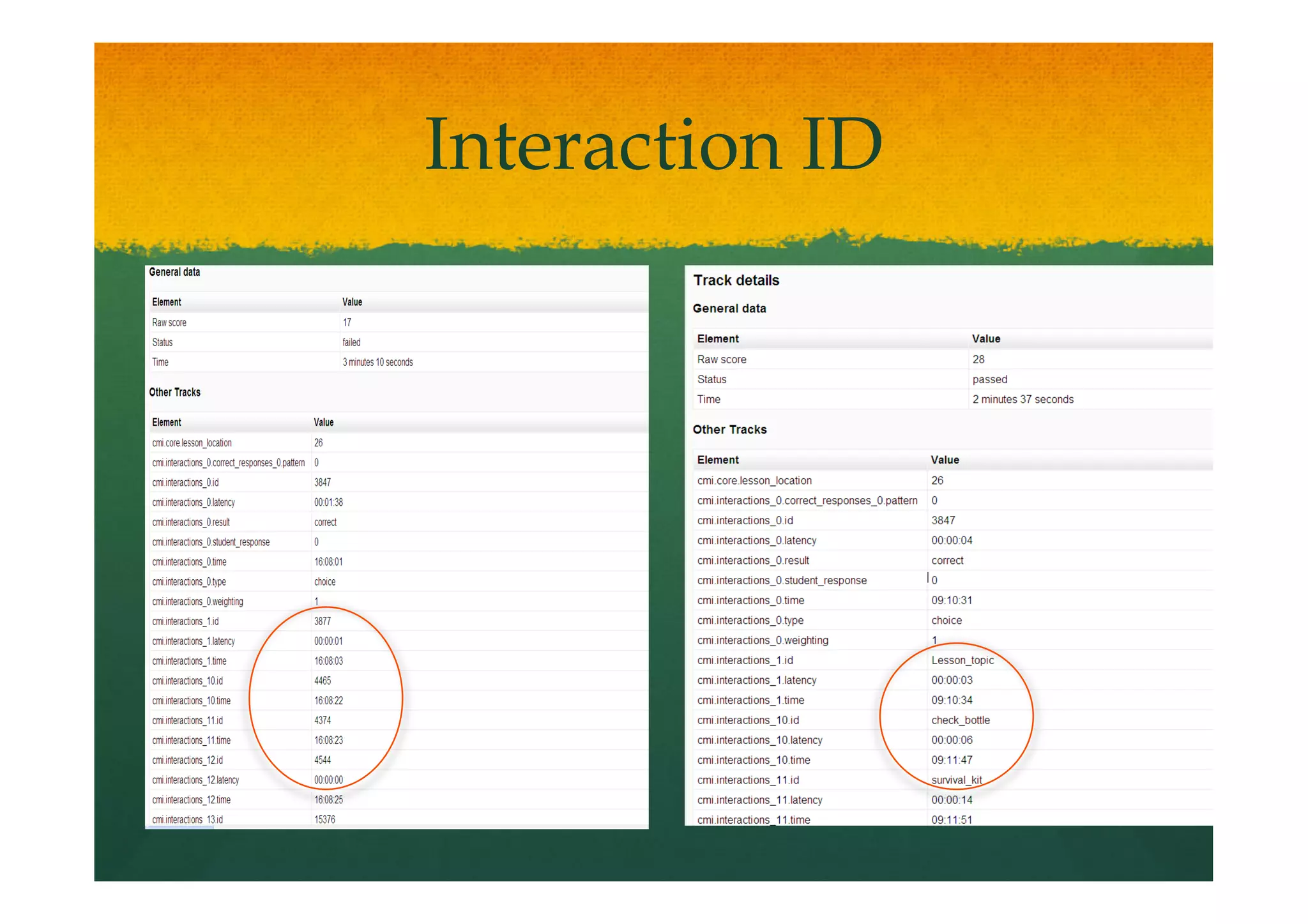Image resolution: width=1308 pixels, height=924 pixels.
Task: Select the 'Track details' heading
Action: pyautogui.click(x=736, y=280)
